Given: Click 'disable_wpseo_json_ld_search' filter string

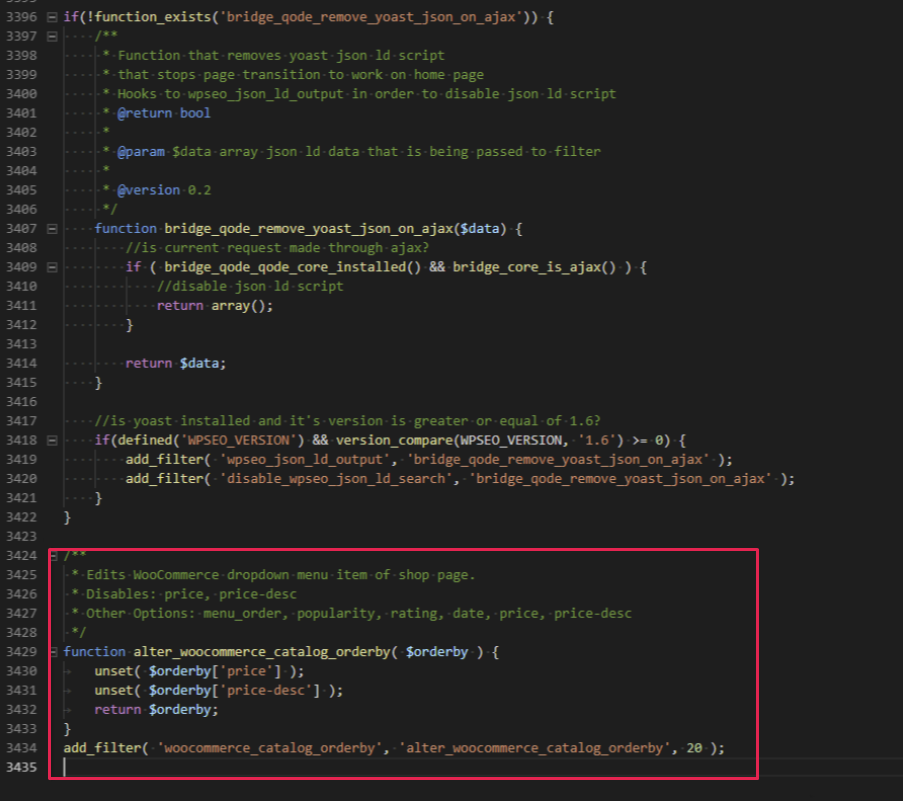Looking at the screenshot, I should tap(336, 479).
